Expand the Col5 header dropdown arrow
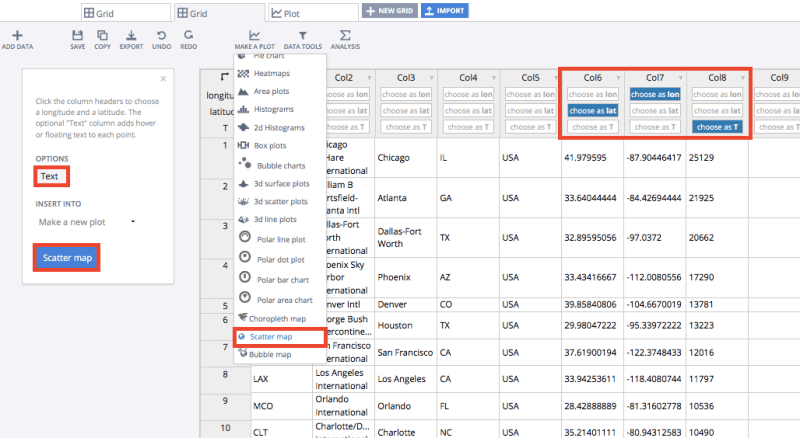The width and height of the screenshot is (800, 438). [x=556, y=78]
